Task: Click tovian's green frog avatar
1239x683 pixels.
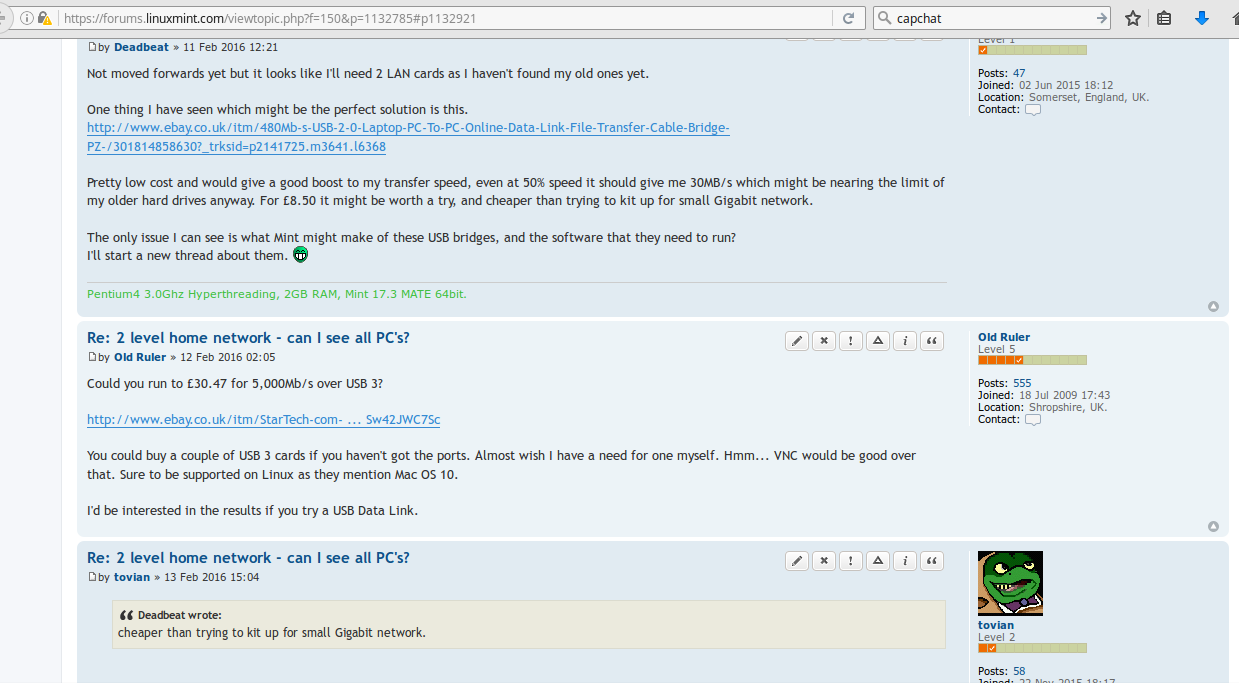Action: [1010, 583]
